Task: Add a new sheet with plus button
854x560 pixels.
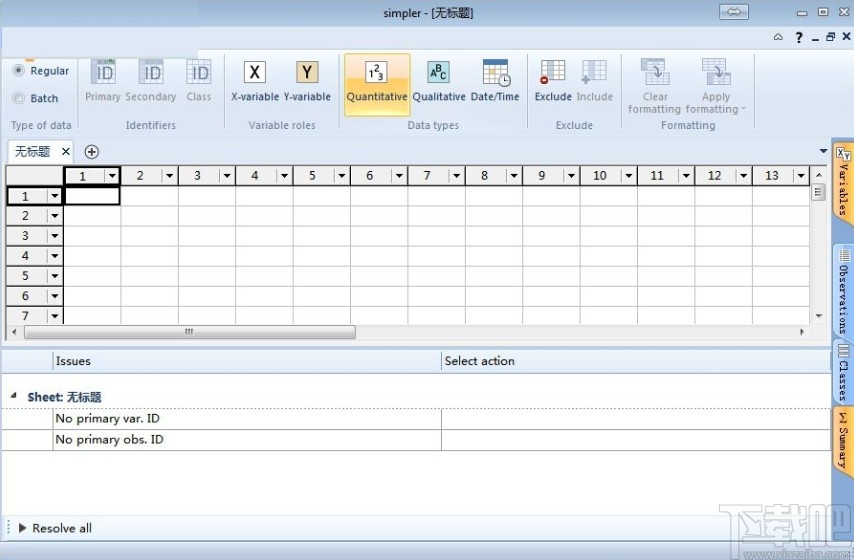Action: point(92,152)
